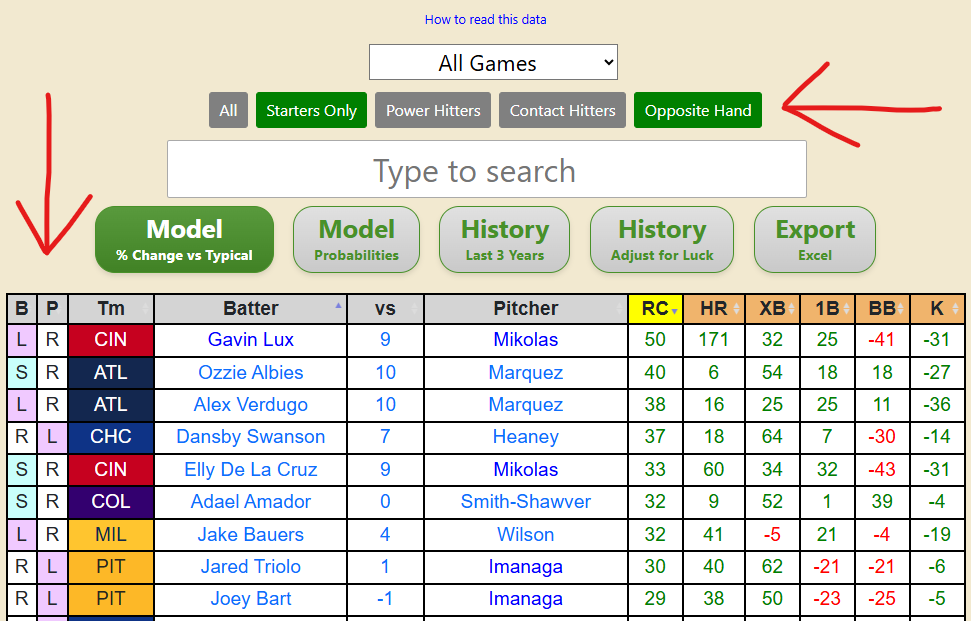Open Imanaga pitcher link in Joey Bart row
This screenshot has width=971, height=621.
(526, 599)
